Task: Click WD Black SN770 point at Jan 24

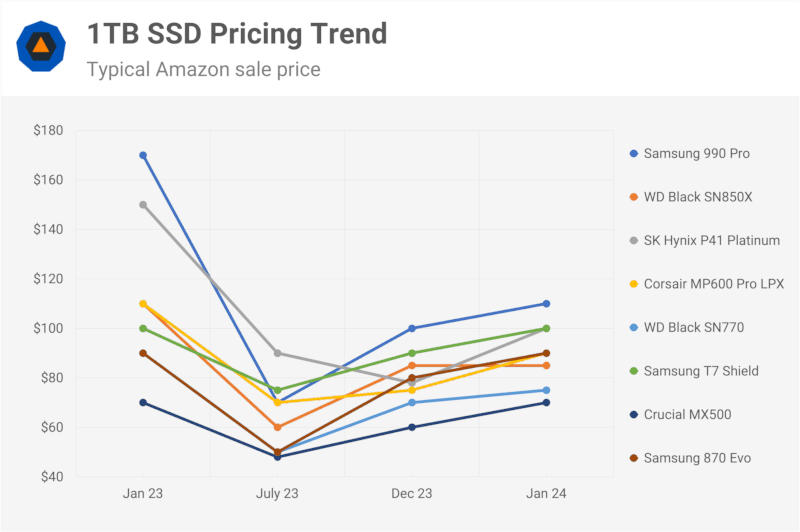Action: pos(546,390)
